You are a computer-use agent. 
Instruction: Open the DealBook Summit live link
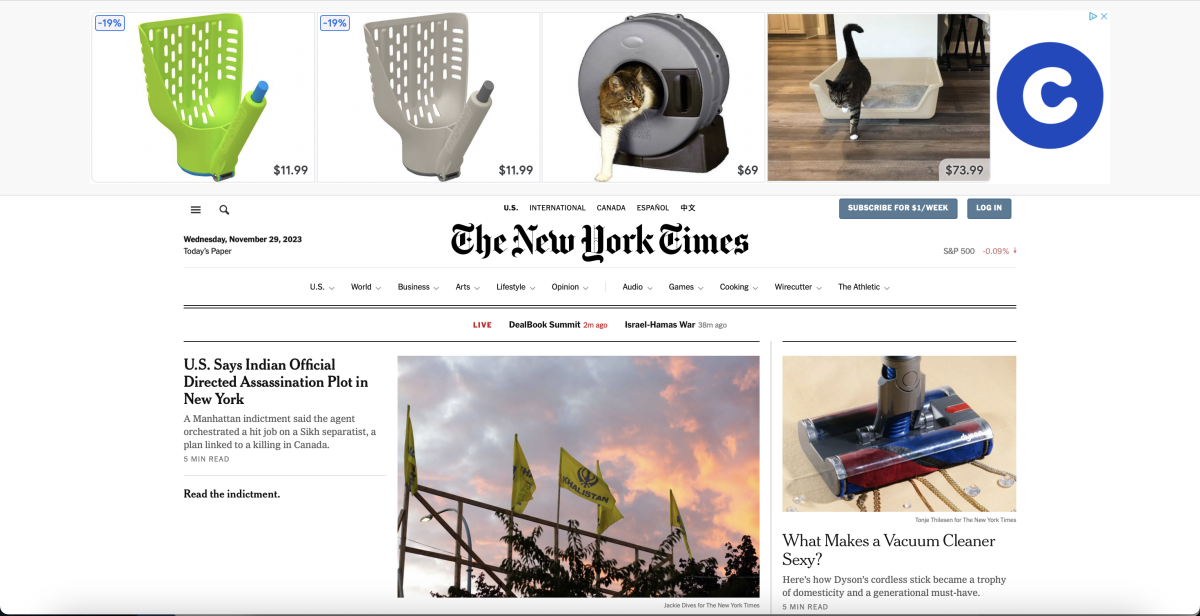[x=544, y=325]
